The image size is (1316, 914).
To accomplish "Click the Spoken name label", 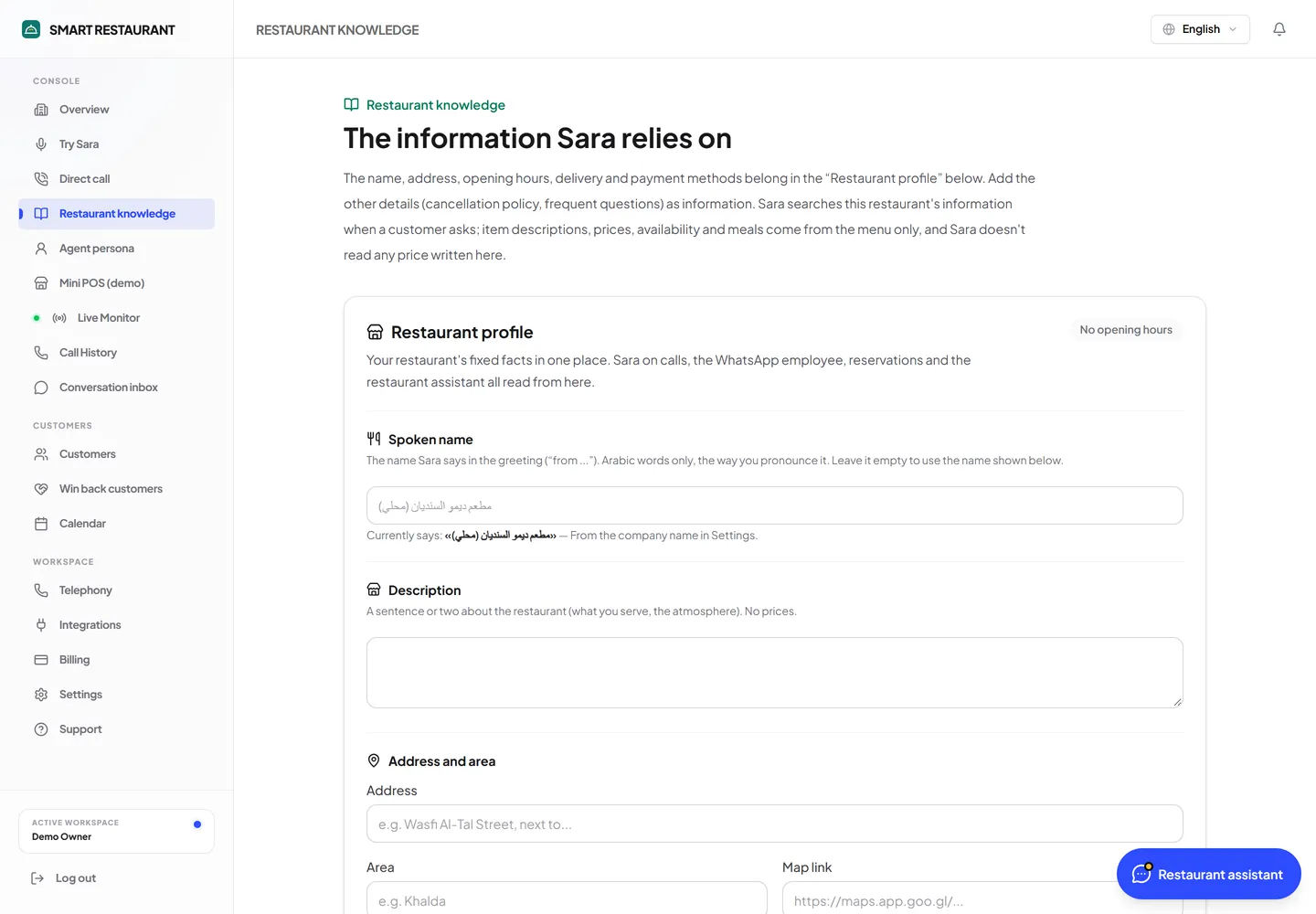I will click(430, 440).
